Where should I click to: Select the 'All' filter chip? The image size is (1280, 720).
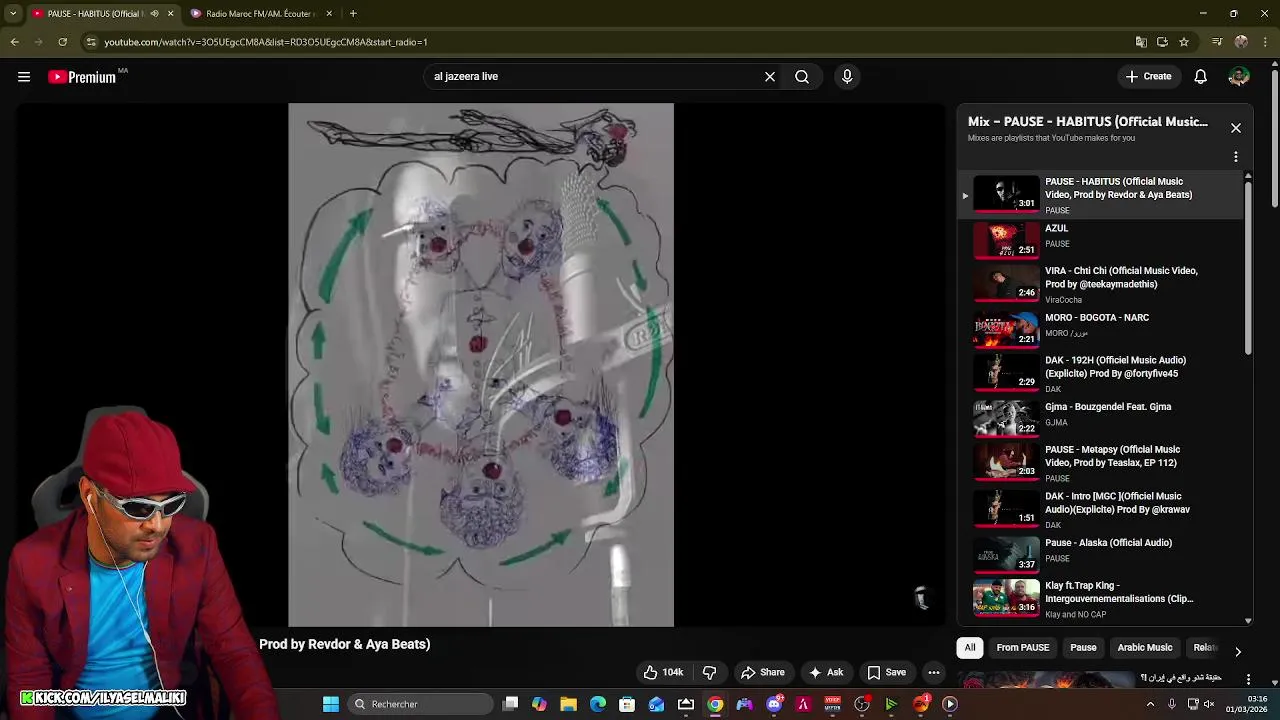point(969,648)
